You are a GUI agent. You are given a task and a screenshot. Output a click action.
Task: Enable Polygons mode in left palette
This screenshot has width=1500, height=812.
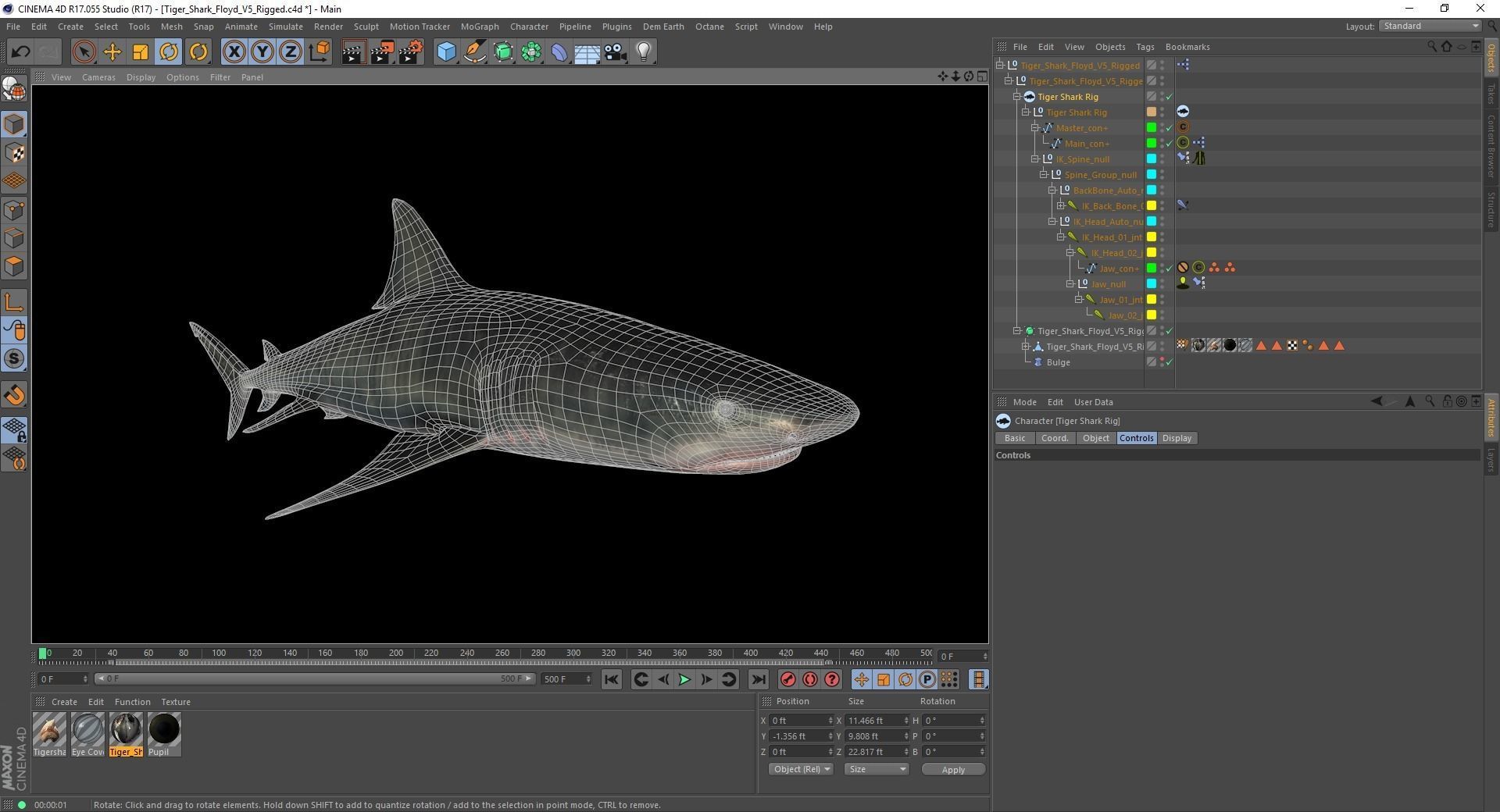click(x=14, y=267)
